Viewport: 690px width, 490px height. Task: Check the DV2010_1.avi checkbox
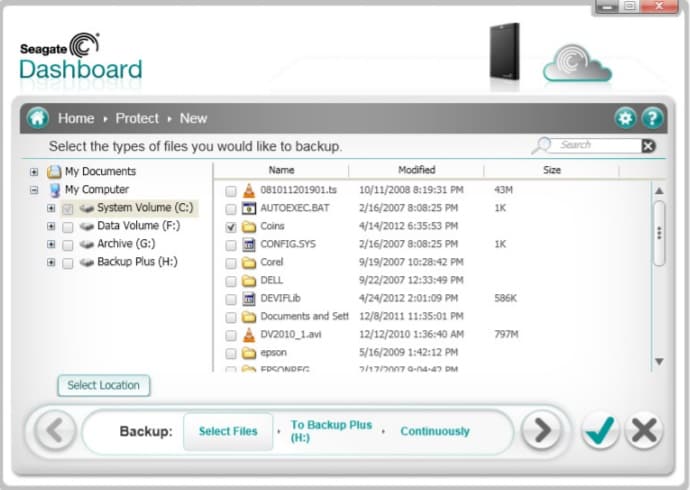click(x=231, y=335)
